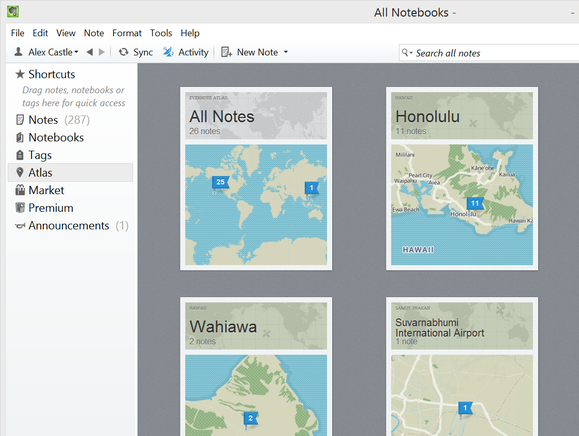Open Premium in the sidebar
This screenshot has width=579, height=436.
coord(51,208)
